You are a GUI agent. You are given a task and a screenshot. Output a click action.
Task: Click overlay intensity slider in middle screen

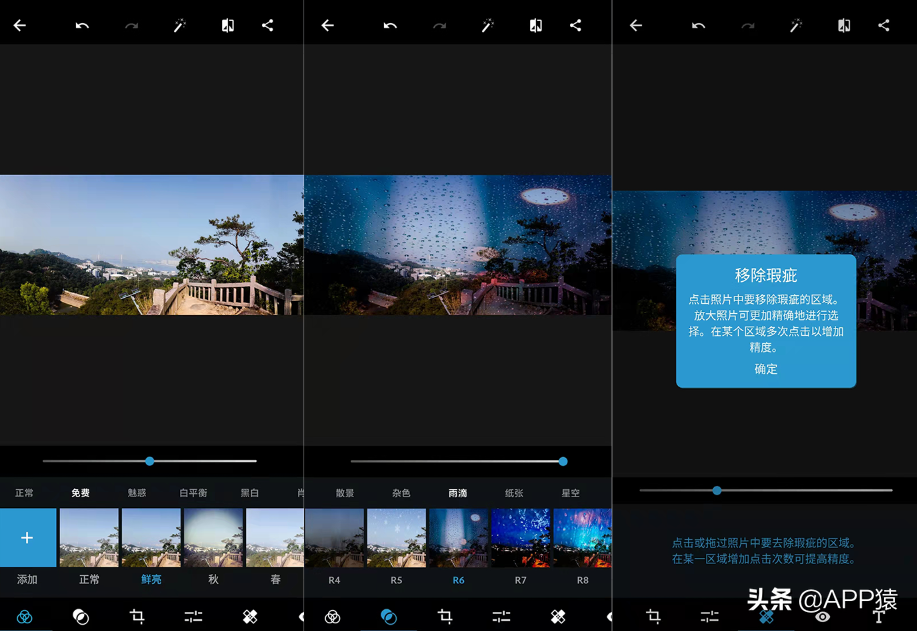459,461
